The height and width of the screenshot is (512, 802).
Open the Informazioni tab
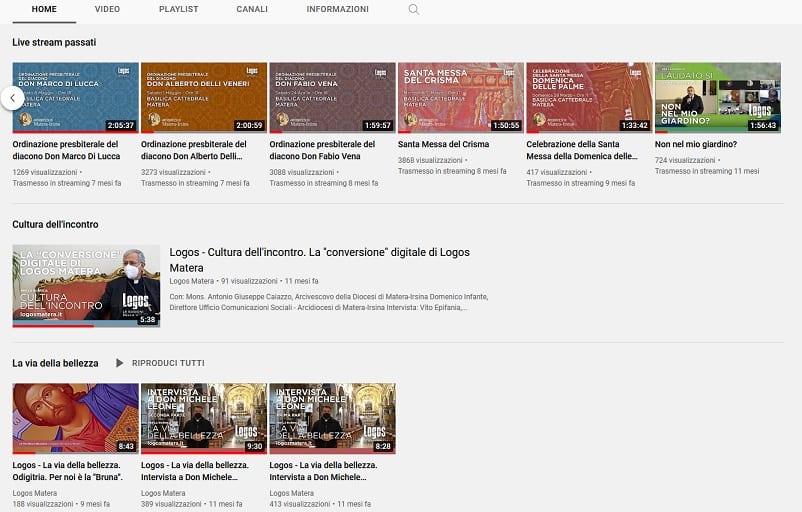point(337,10)
